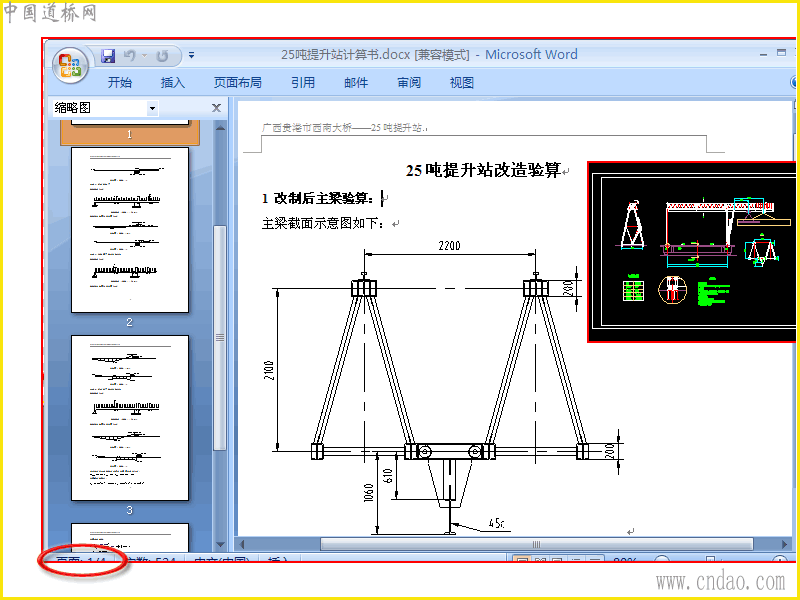Open the 引用 ribbon tab
Image resolution: width=800 pixels, height=600 pixels.
(303, 82)
